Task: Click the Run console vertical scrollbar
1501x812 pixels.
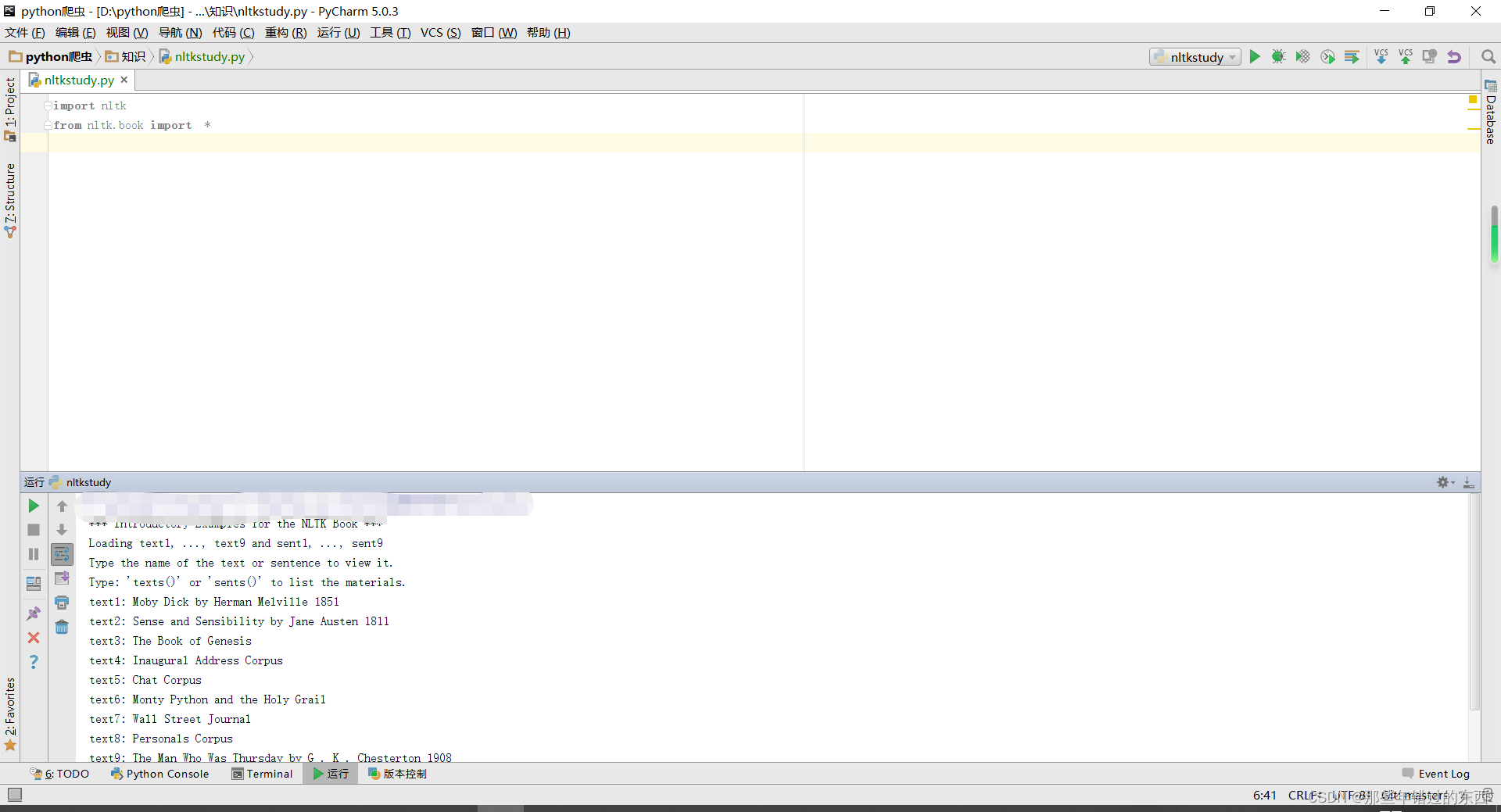Action: (x=1474, y=602)
